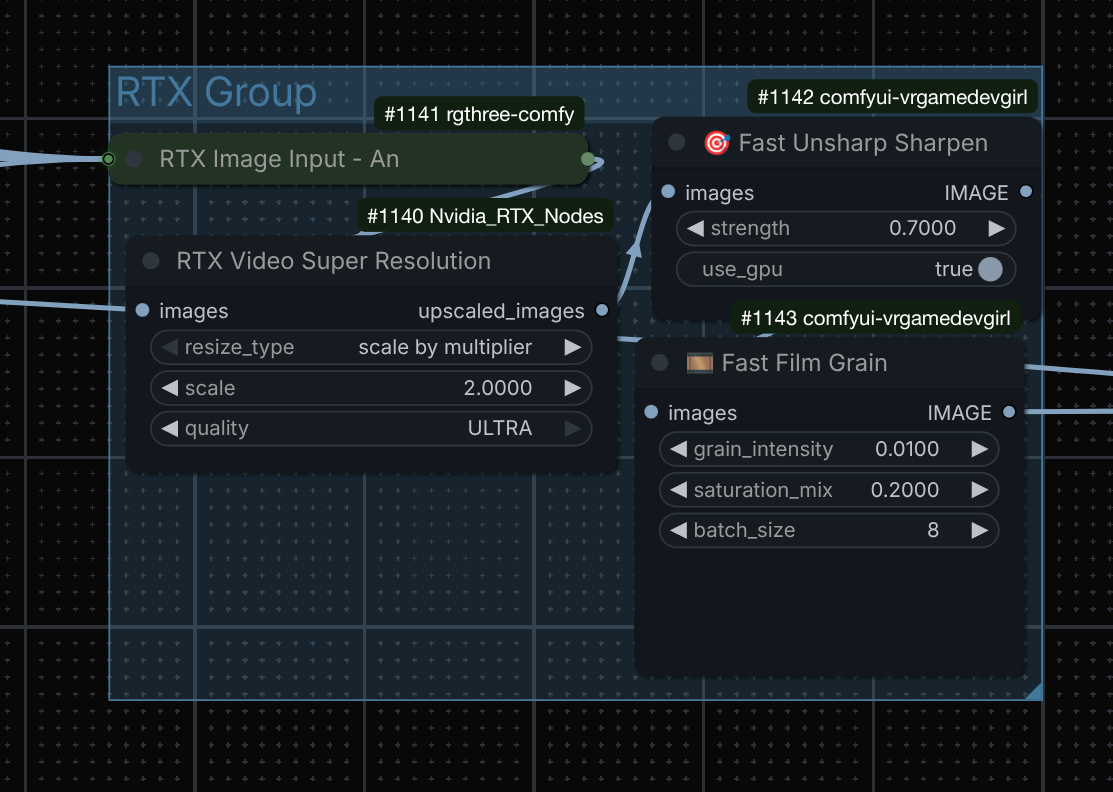This screenshot has width=1113, height=792.
Task: Click the #1140 Nvidia_RTX_Nodes badge
Action: pos(486,216)
